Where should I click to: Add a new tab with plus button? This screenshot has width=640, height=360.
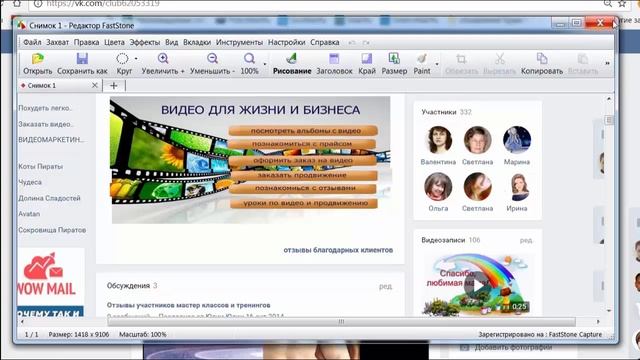point(113,85)
